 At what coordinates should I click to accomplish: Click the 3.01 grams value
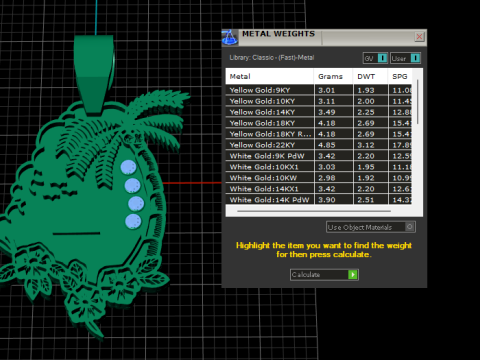[x=326, y=90]
